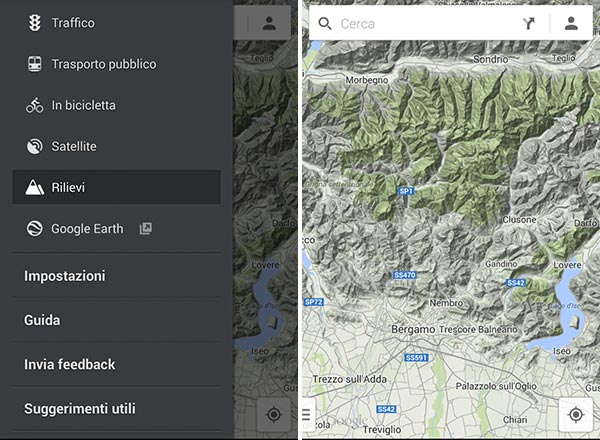This screenshot has height=440, width=600.
Task: Tap the dimmed Iseo label on the left map
Action: [259, 351]
